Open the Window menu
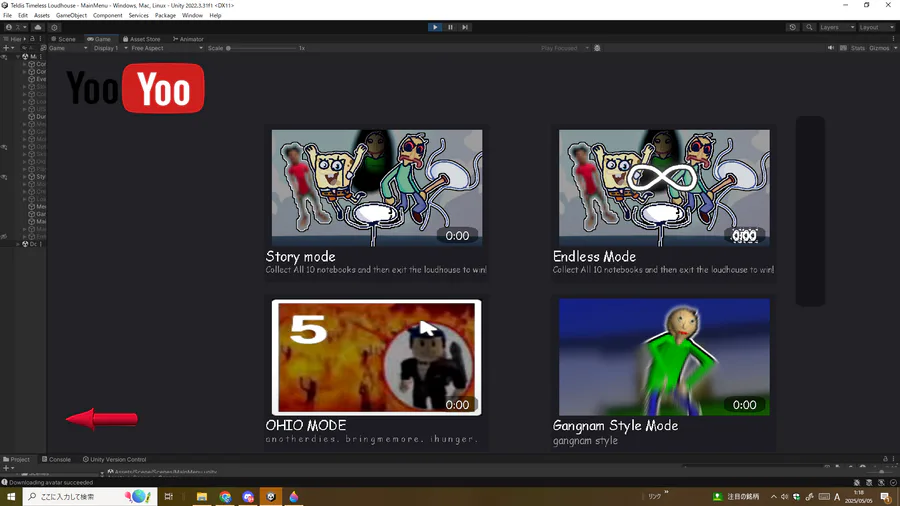This screenshot has height=506, width=900. 192,15
